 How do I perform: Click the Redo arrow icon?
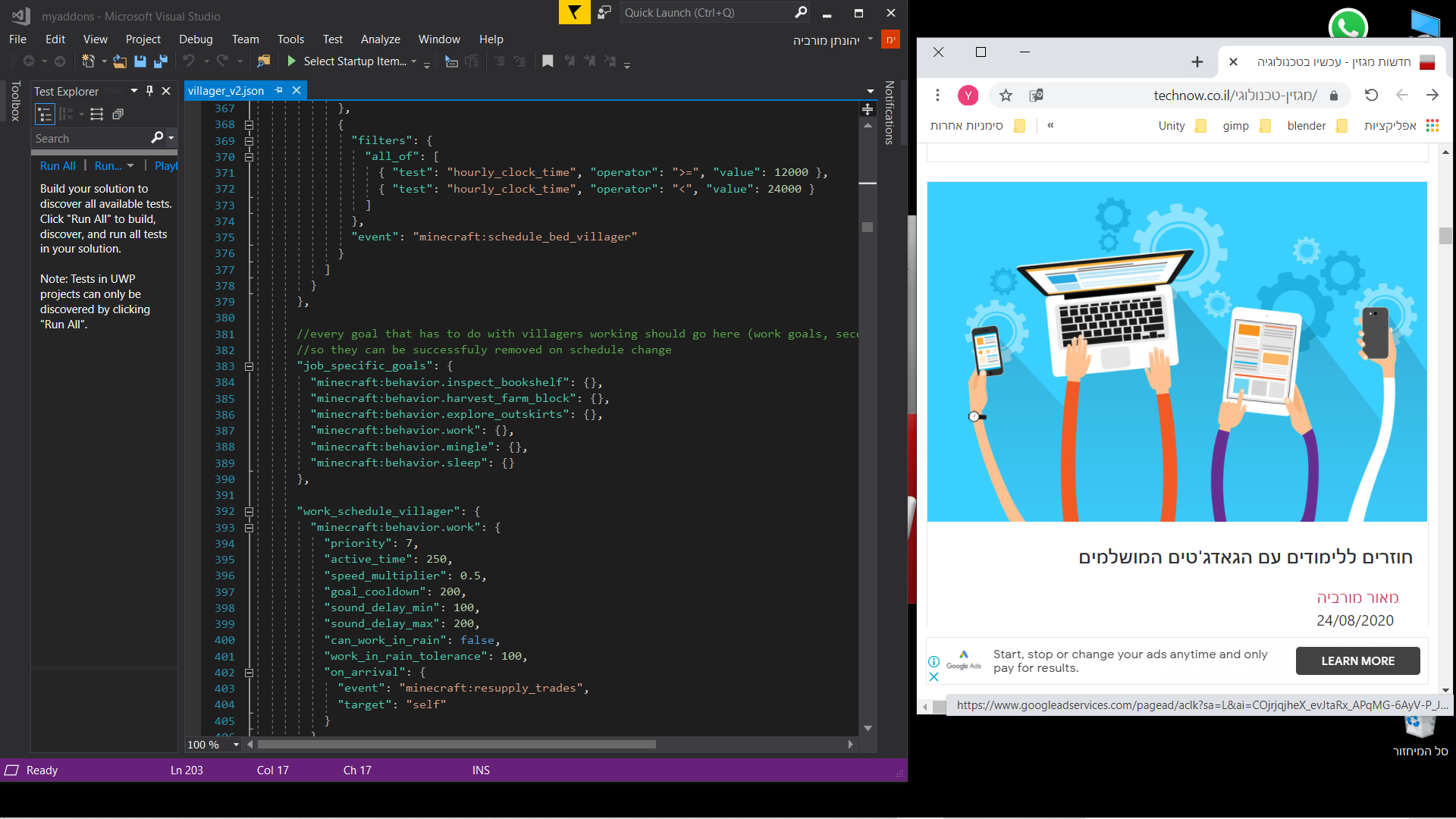coord(222,61)
